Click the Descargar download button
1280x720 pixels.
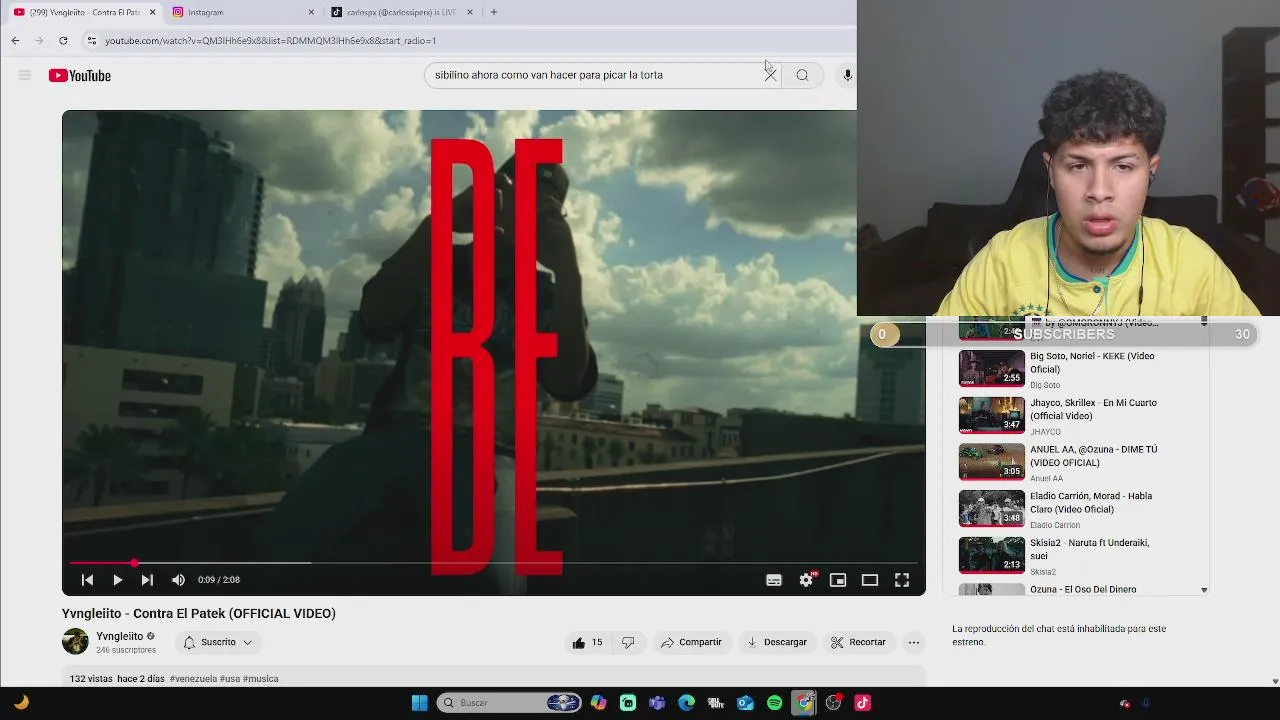click(777, 642)
